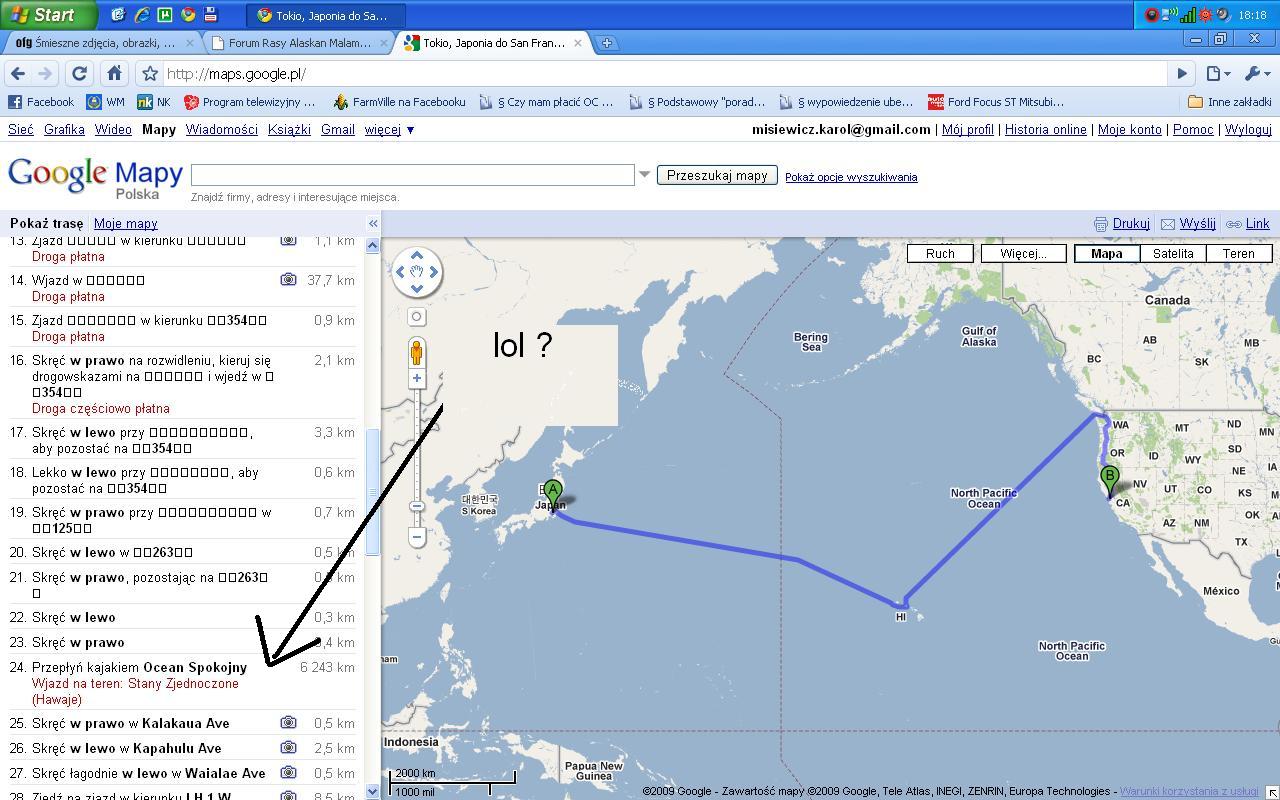Click the clock showing 18:18 in system tray

click(x=1252, y=15)
